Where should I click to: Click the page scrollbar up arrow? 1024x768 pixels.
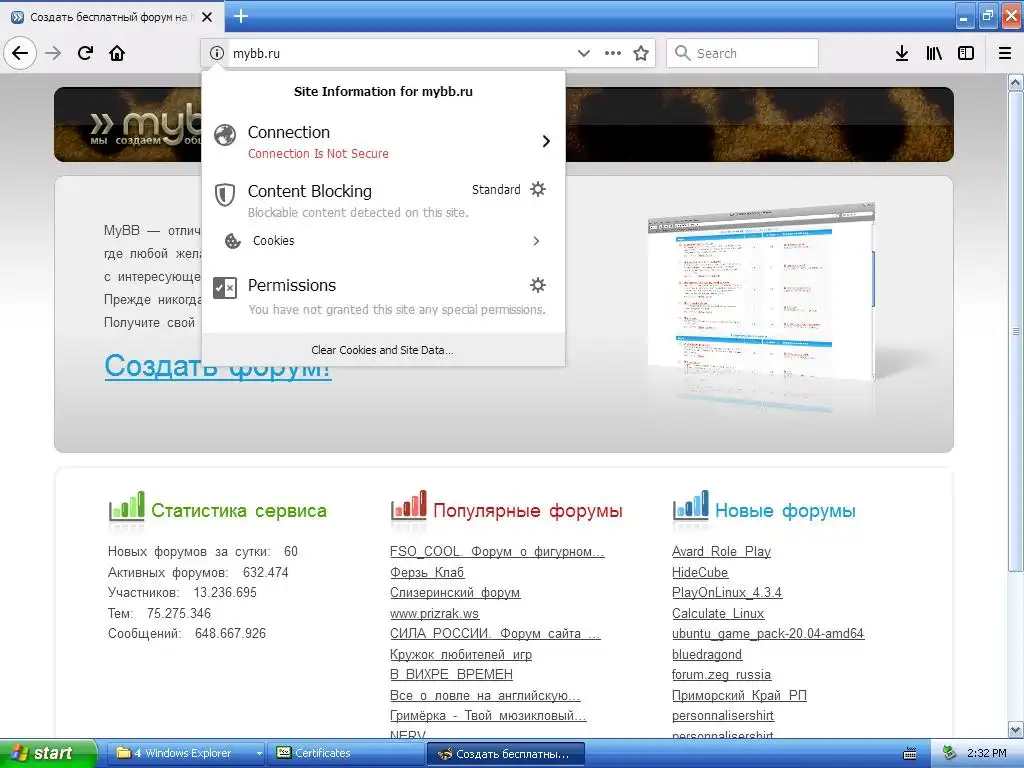click(1016, 82)
